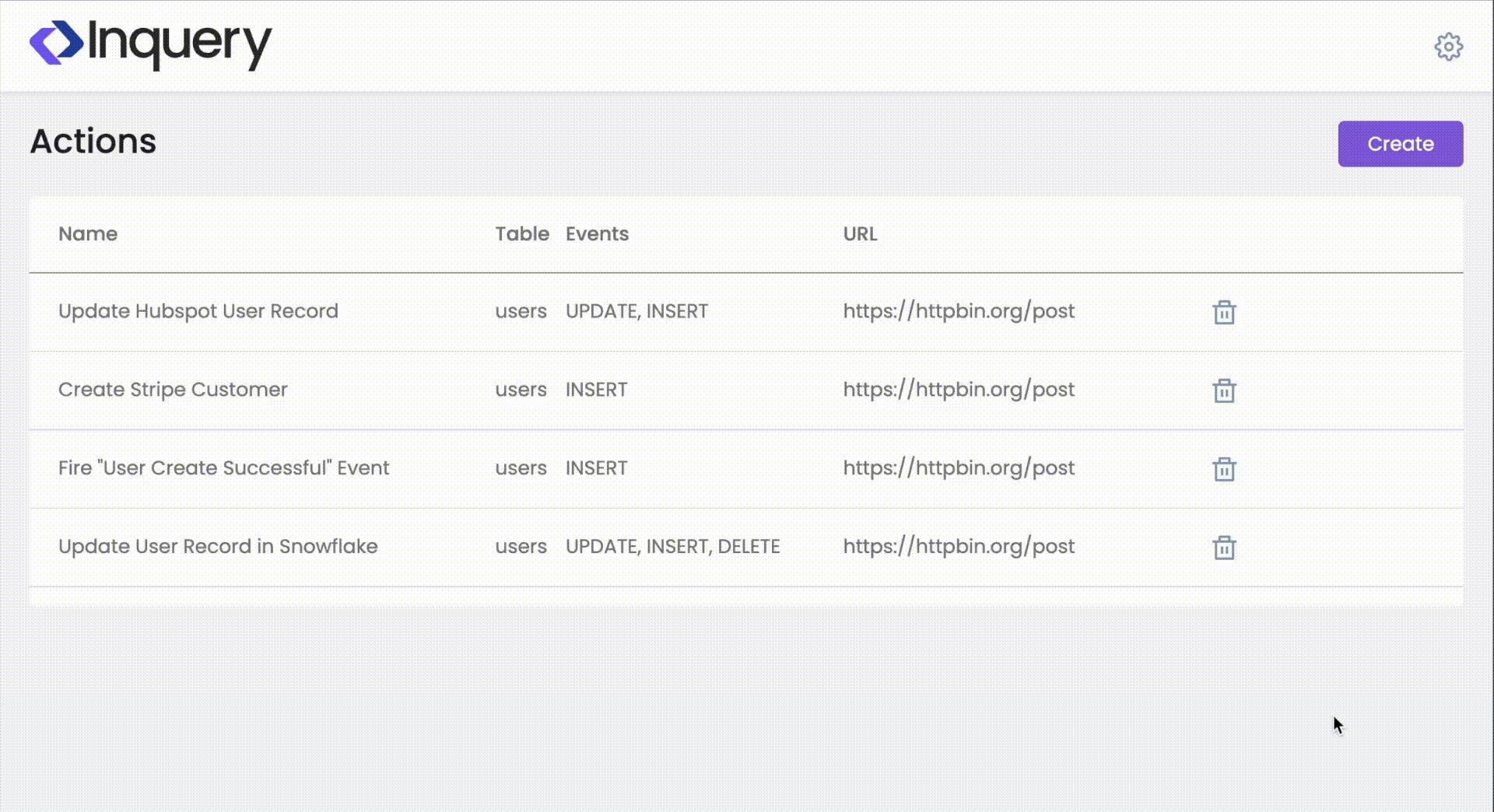The height and width of the screenshot is (812, 1494).
Task: Delete the Update User Record in Snowflake action
Action: [x=1224, y=548]
